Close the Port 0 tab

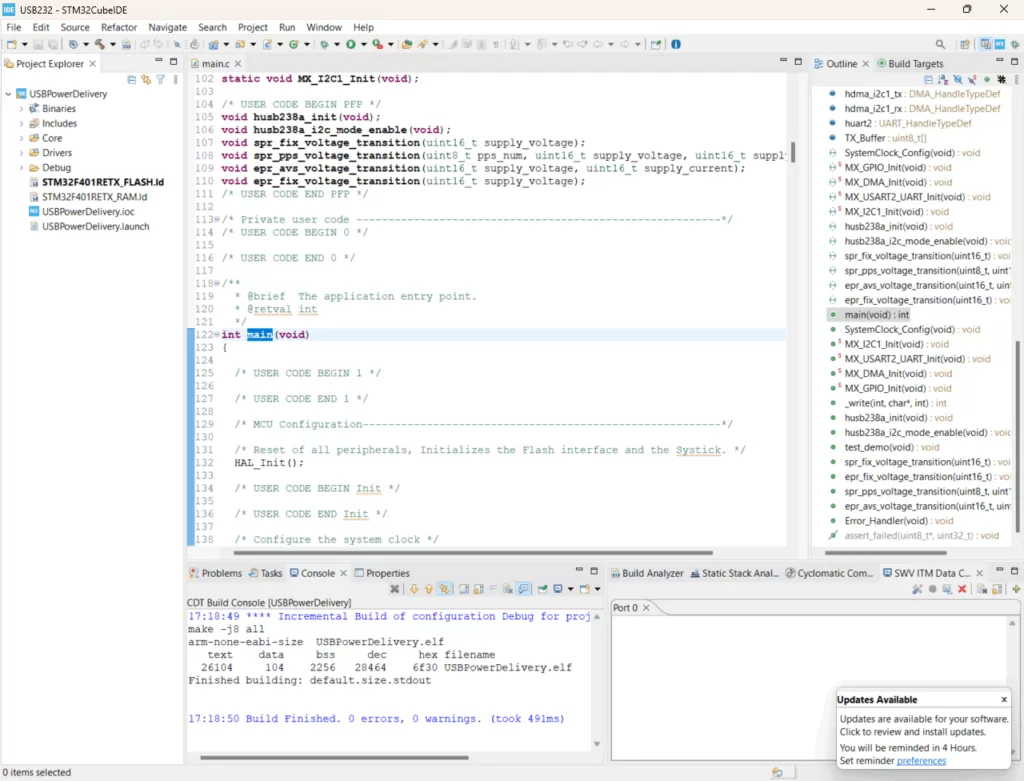[646, 607]
